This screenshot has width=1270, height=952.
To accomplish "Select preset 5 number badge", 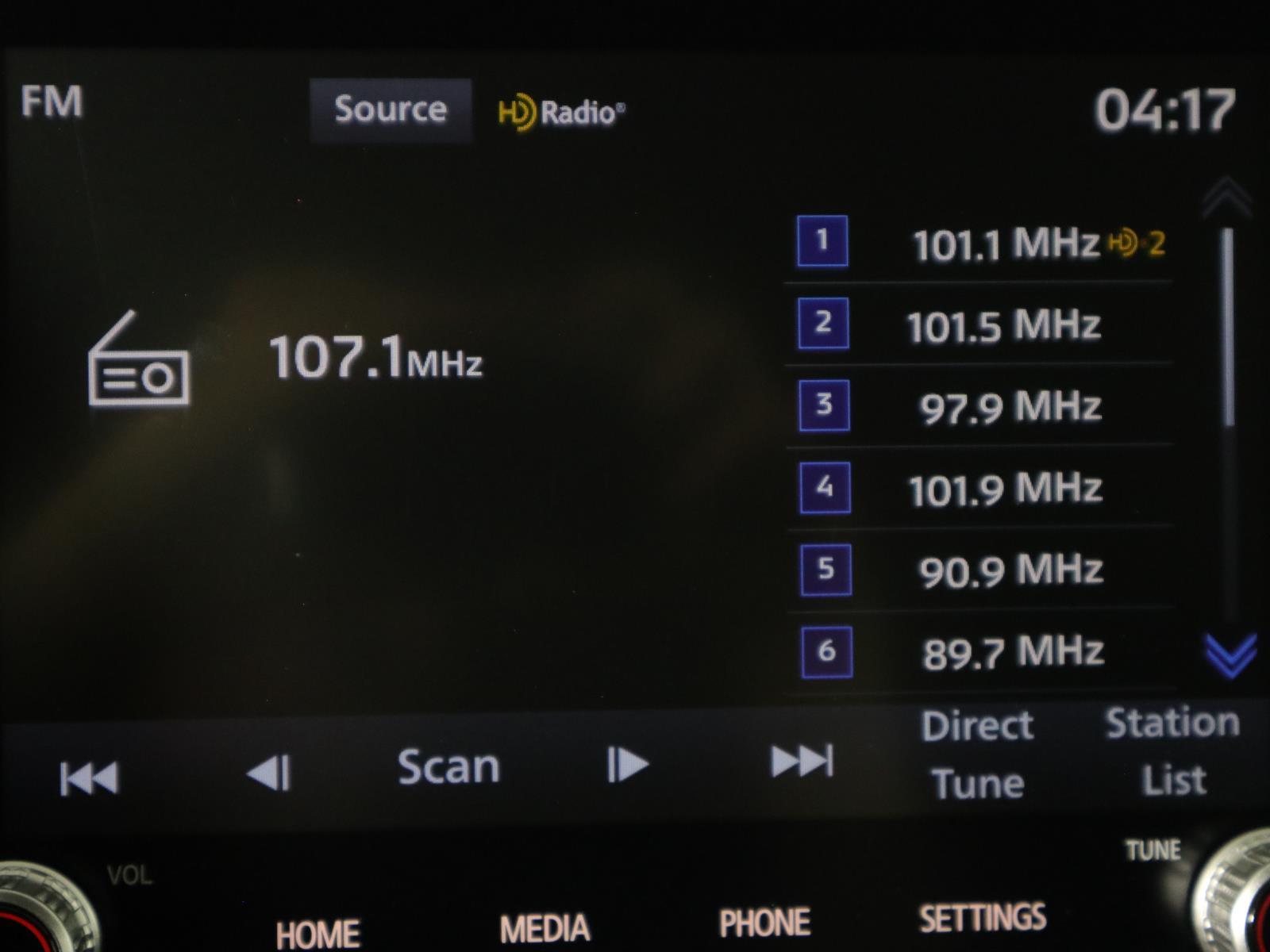I will [x=825, y=570].
